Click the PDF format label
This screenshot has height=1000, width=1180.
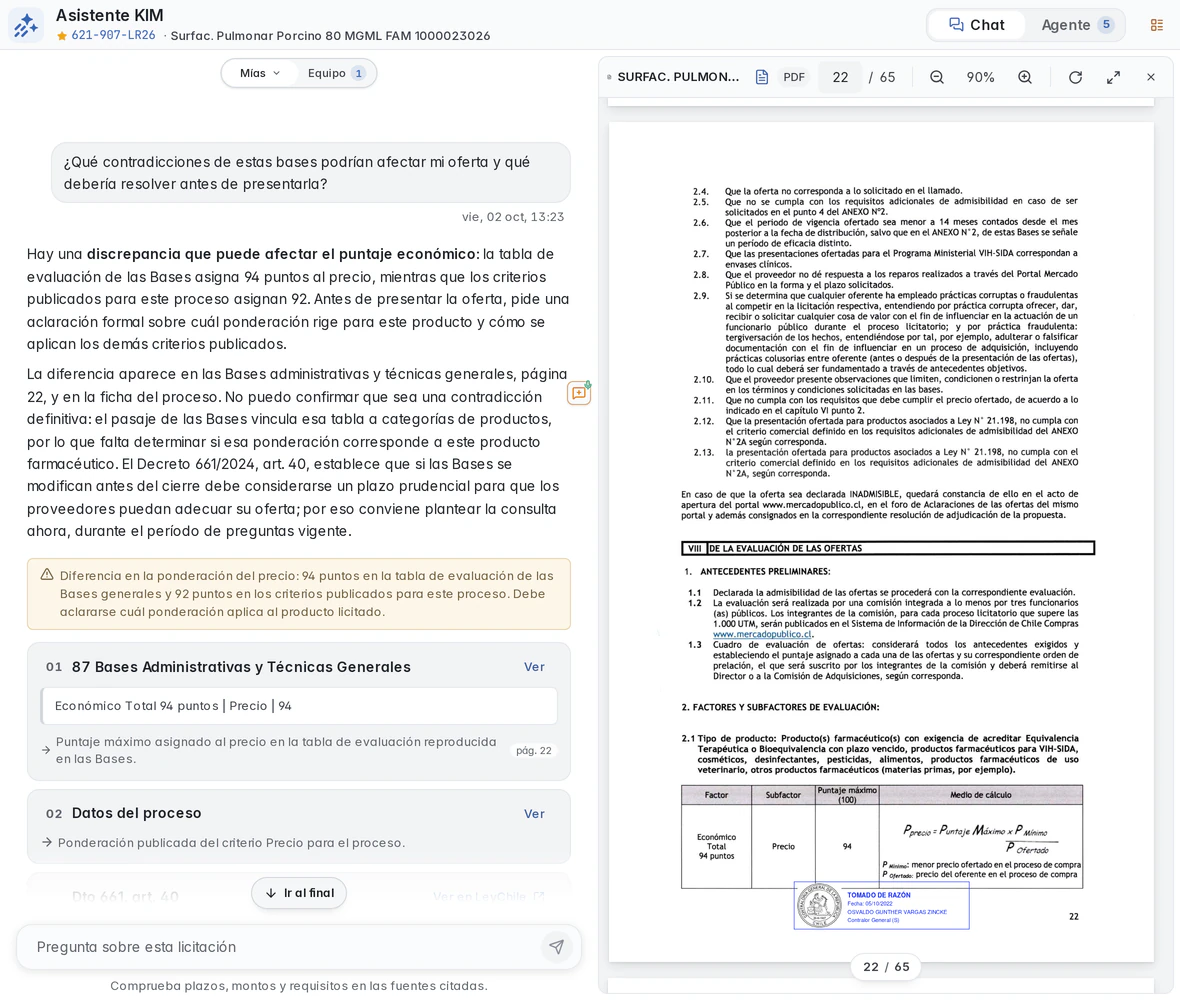click(794, 77)
